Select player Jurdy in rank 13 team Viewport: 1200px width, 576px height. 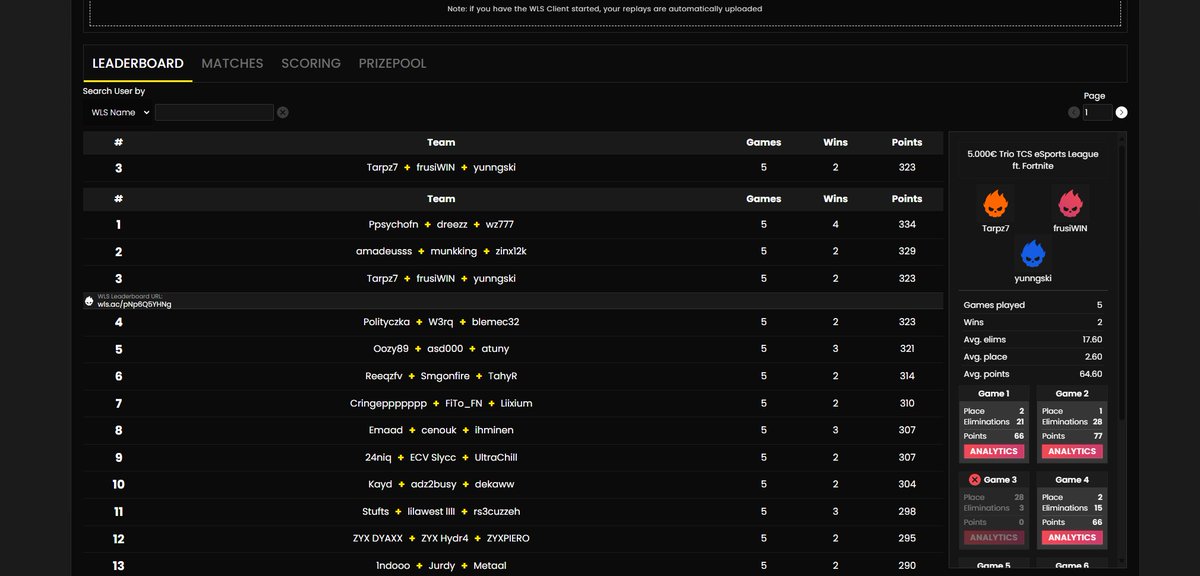tap(441, 565)
